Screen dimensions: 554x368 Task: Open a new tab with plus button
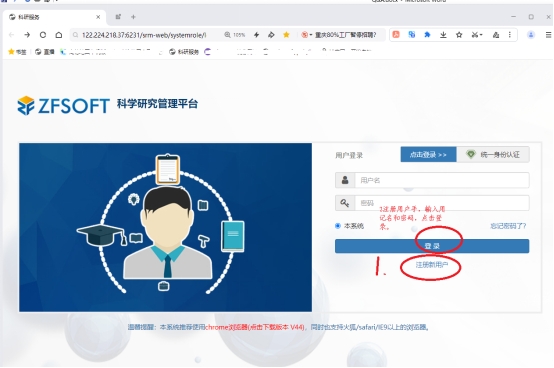(x=133, y=17)
